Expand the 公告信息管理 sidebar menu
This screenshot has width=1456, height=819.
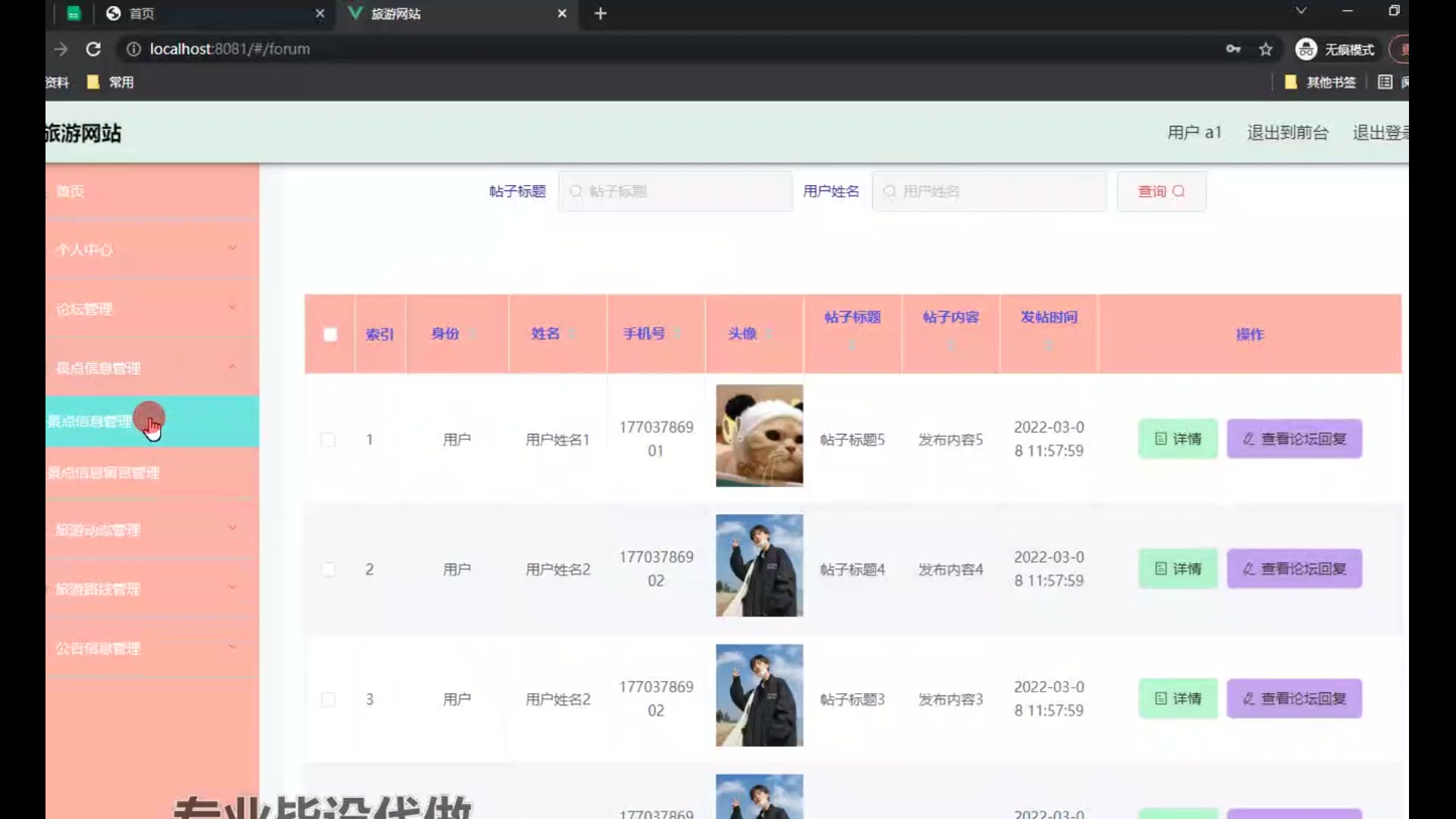[x=152, y=648]
